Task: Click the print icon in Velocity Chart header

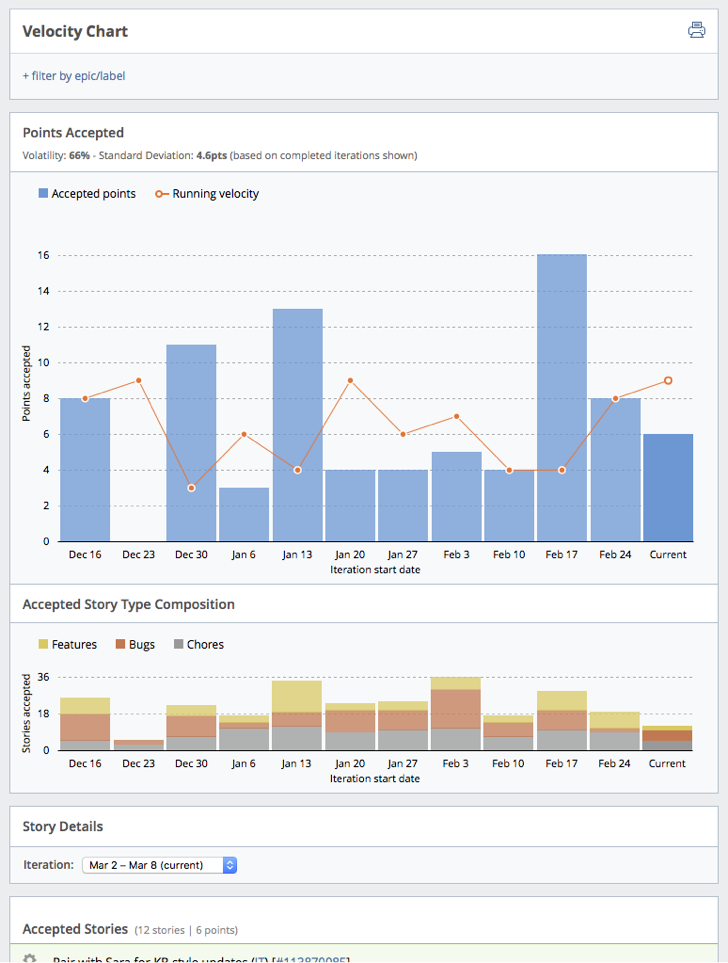Action: (x=696, y=30)
